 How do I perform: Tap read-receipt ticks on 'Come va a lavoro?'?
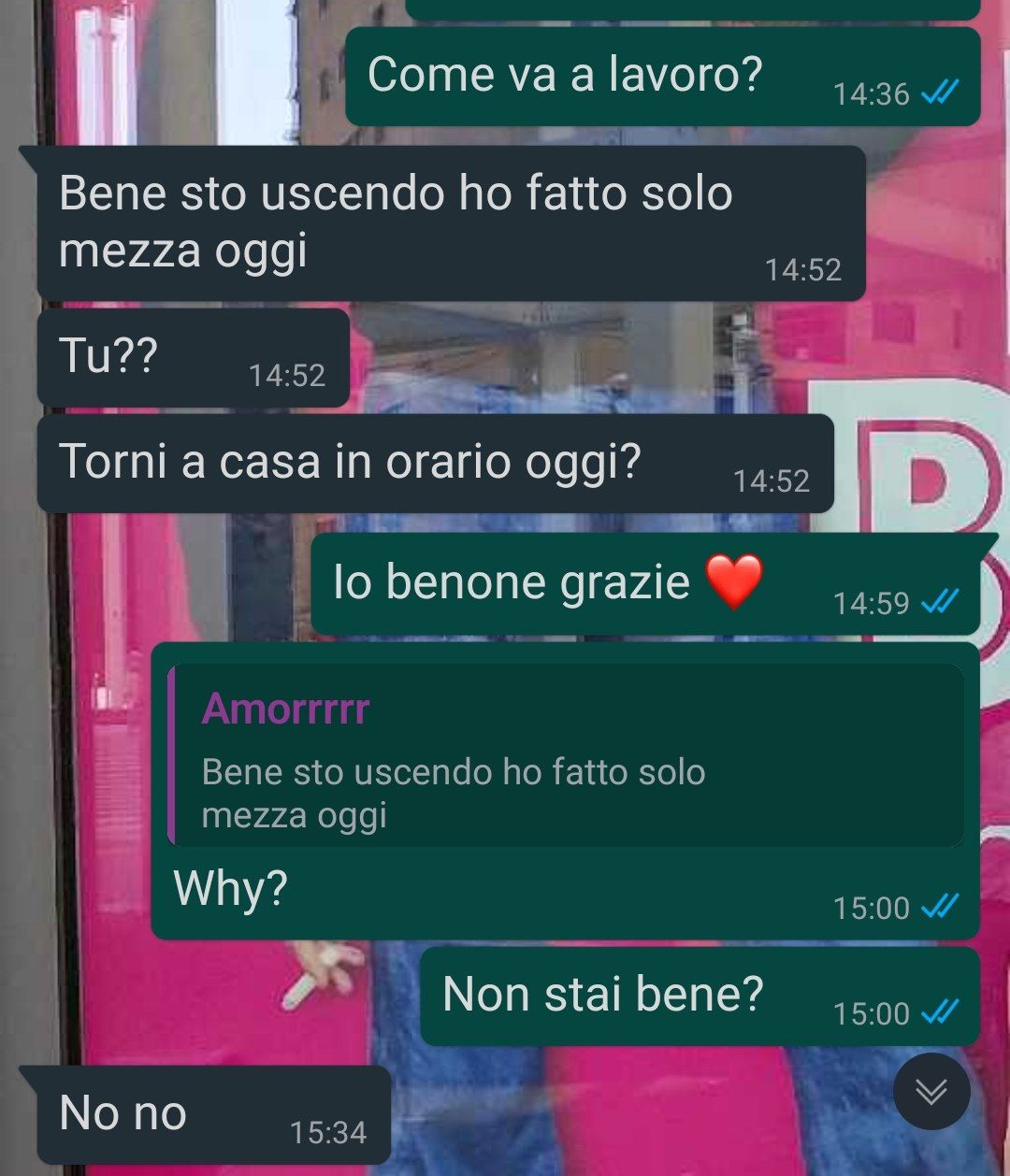940,93
